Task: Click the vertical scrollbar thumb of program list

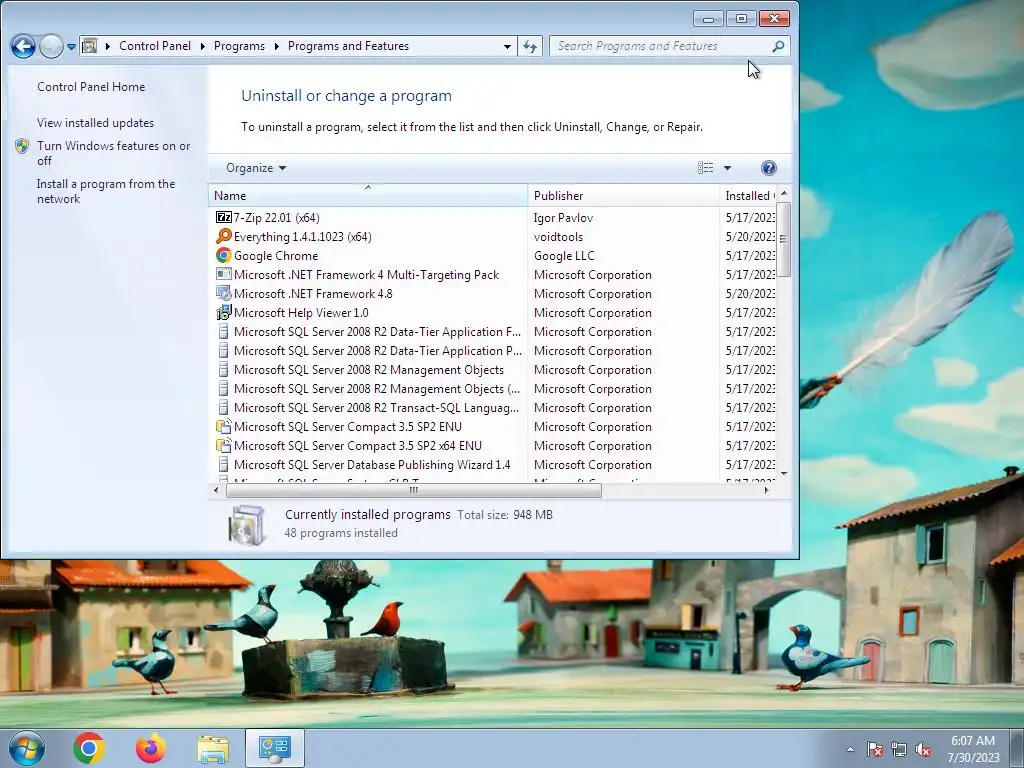Action: click(784, 239)
